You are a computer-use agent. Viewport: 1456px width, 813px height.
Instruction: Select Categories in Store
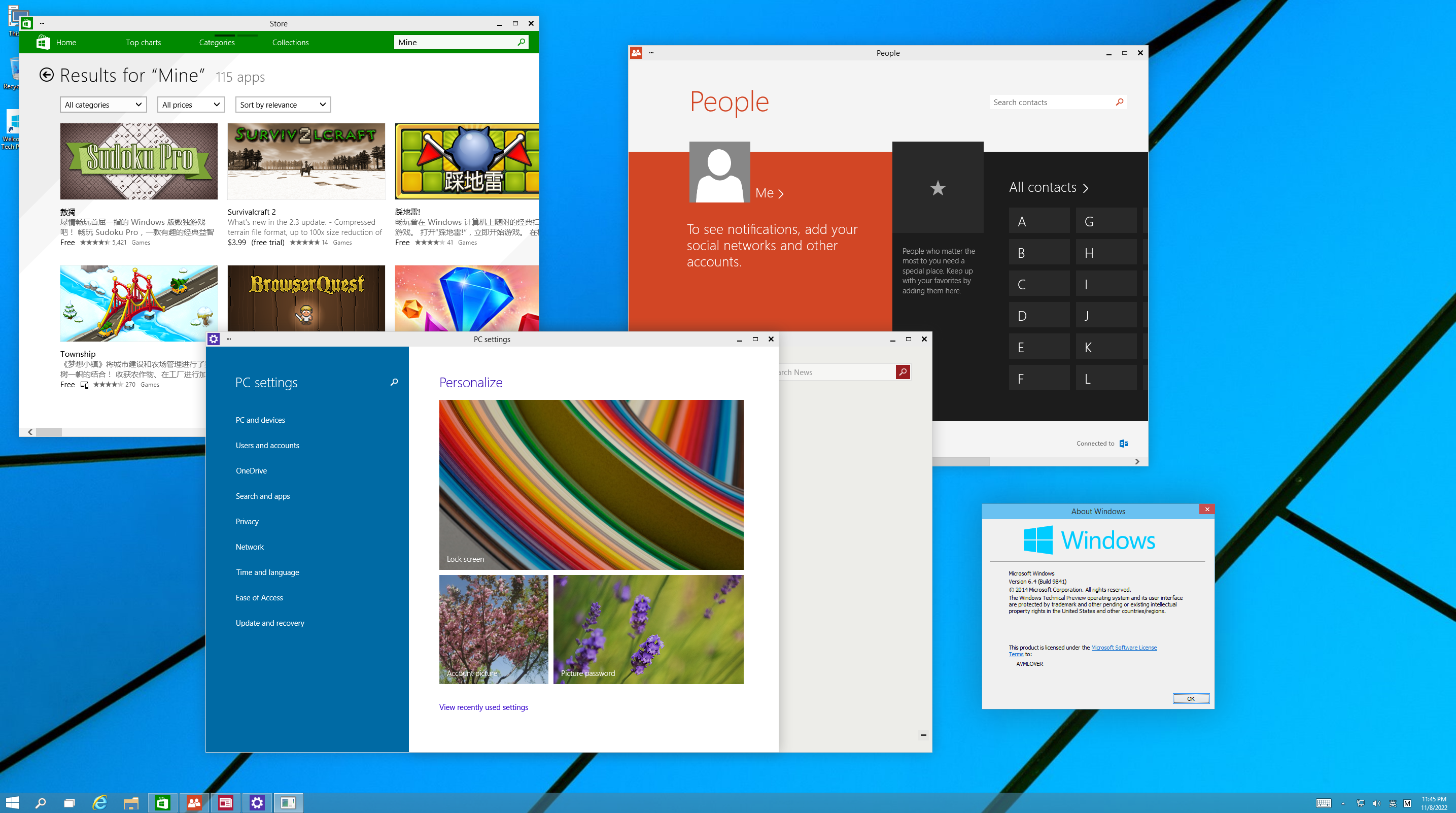tap(217, 43)
